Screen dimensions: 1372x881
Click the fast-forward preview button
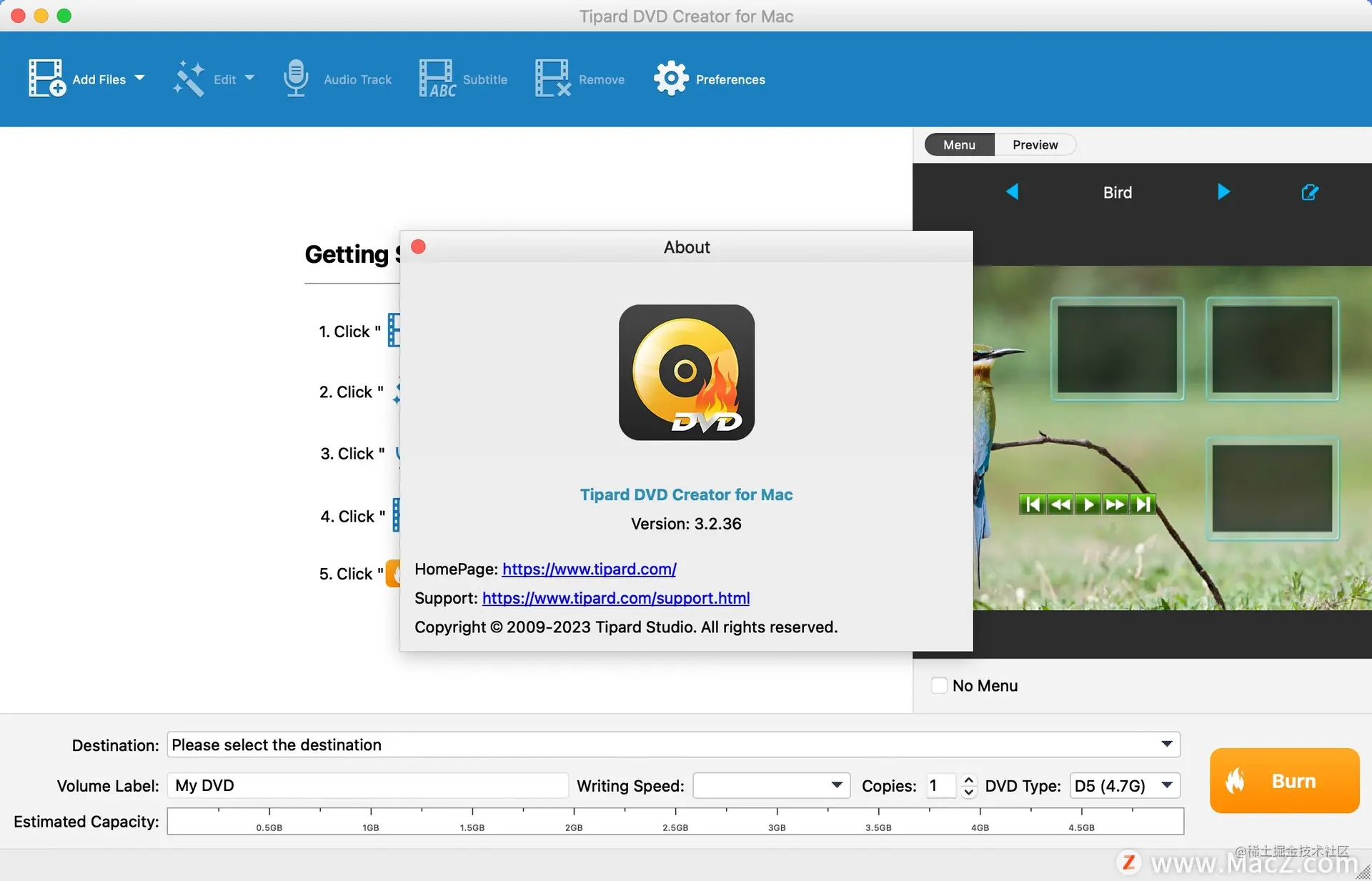click(1115, 504)
